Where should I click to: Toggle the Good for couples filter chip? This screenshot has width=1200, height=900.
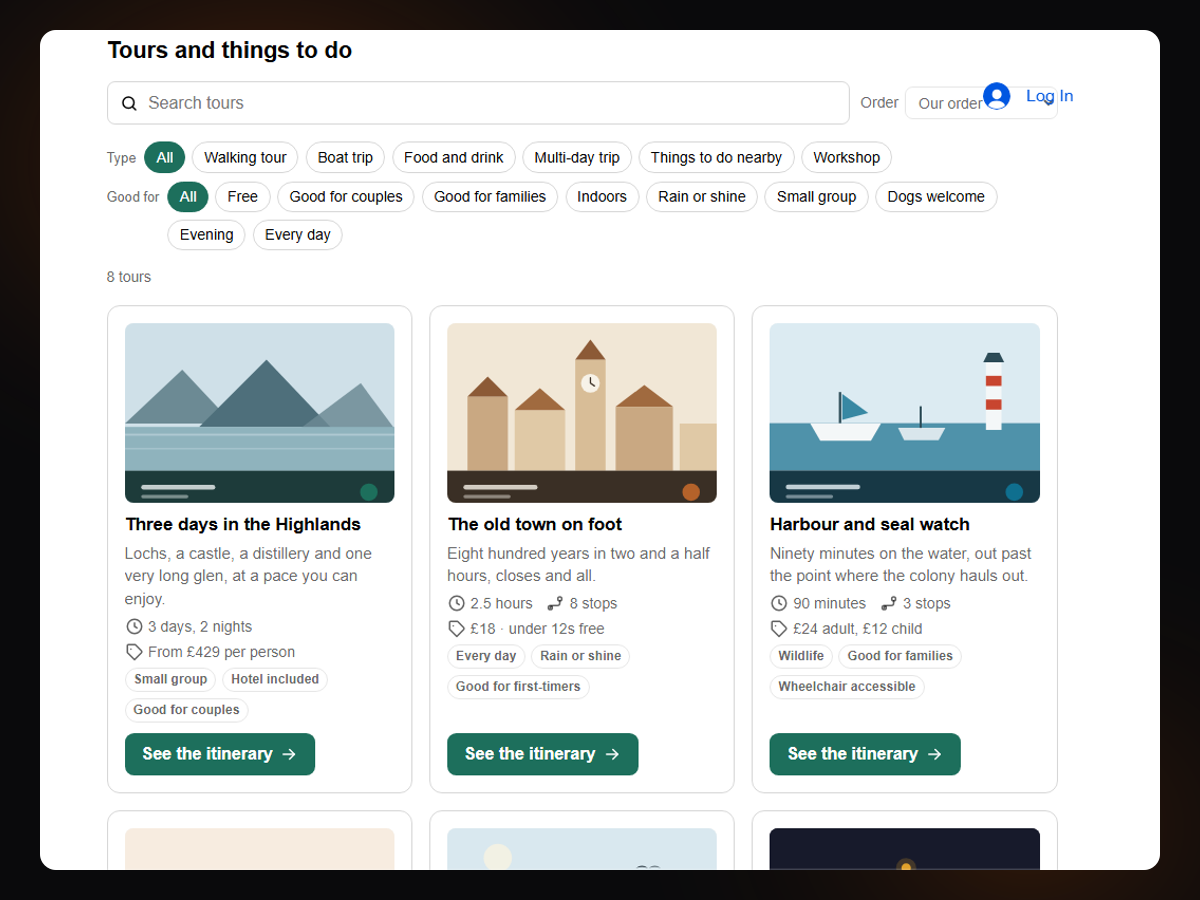(346, 197)
